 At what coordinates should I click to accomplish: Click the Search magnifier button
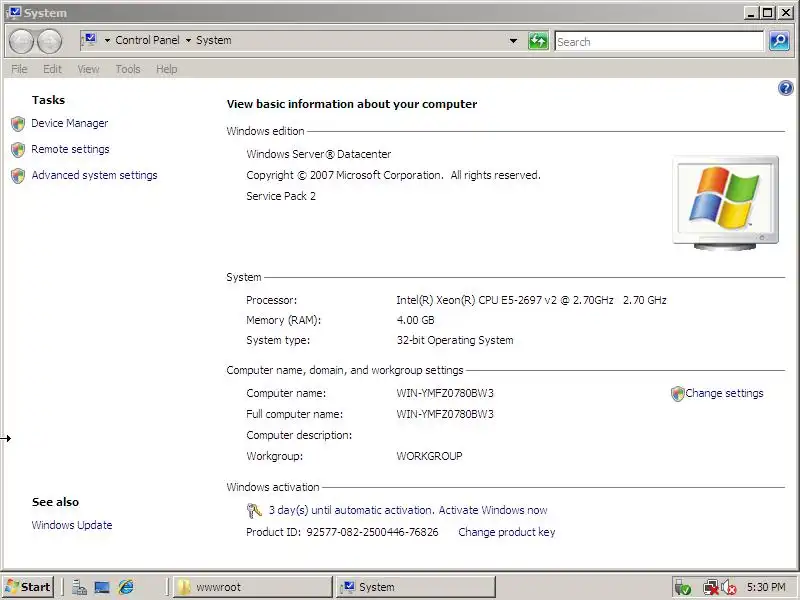pyautogui.click(x=779, y=41)
